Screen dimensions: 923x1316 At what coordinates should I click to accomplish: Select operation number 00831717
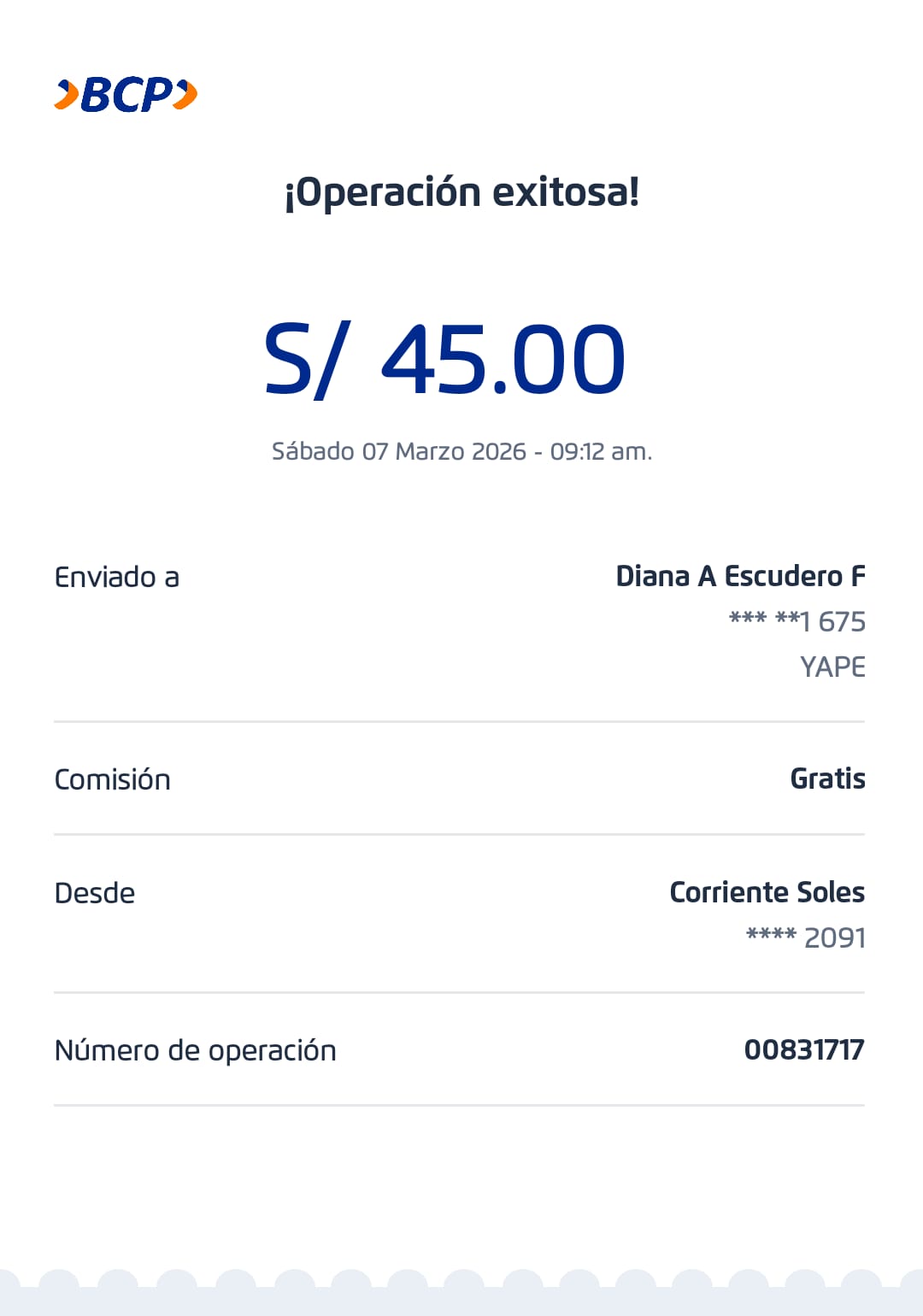(x=804, y=1049)
